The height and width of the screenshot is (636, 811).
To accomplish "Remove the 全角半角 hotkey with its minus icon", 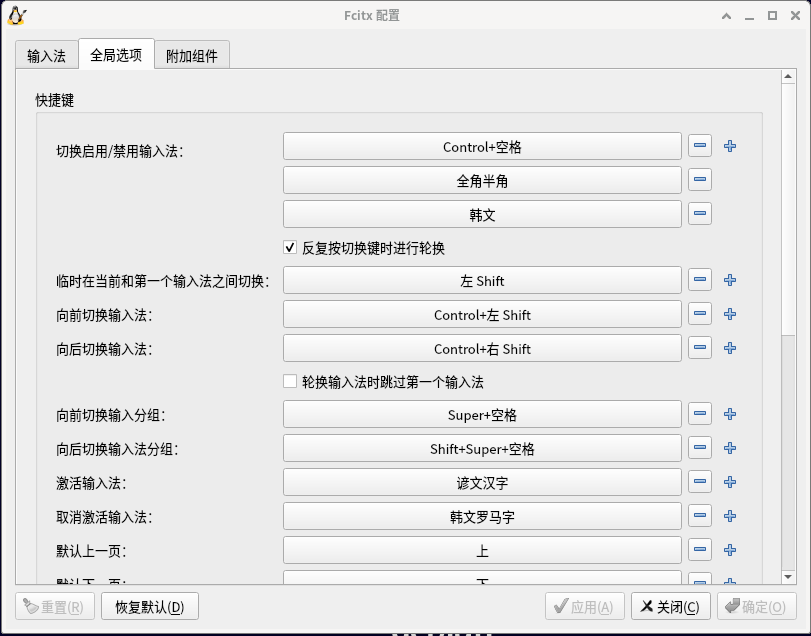I will pos(700,179).
